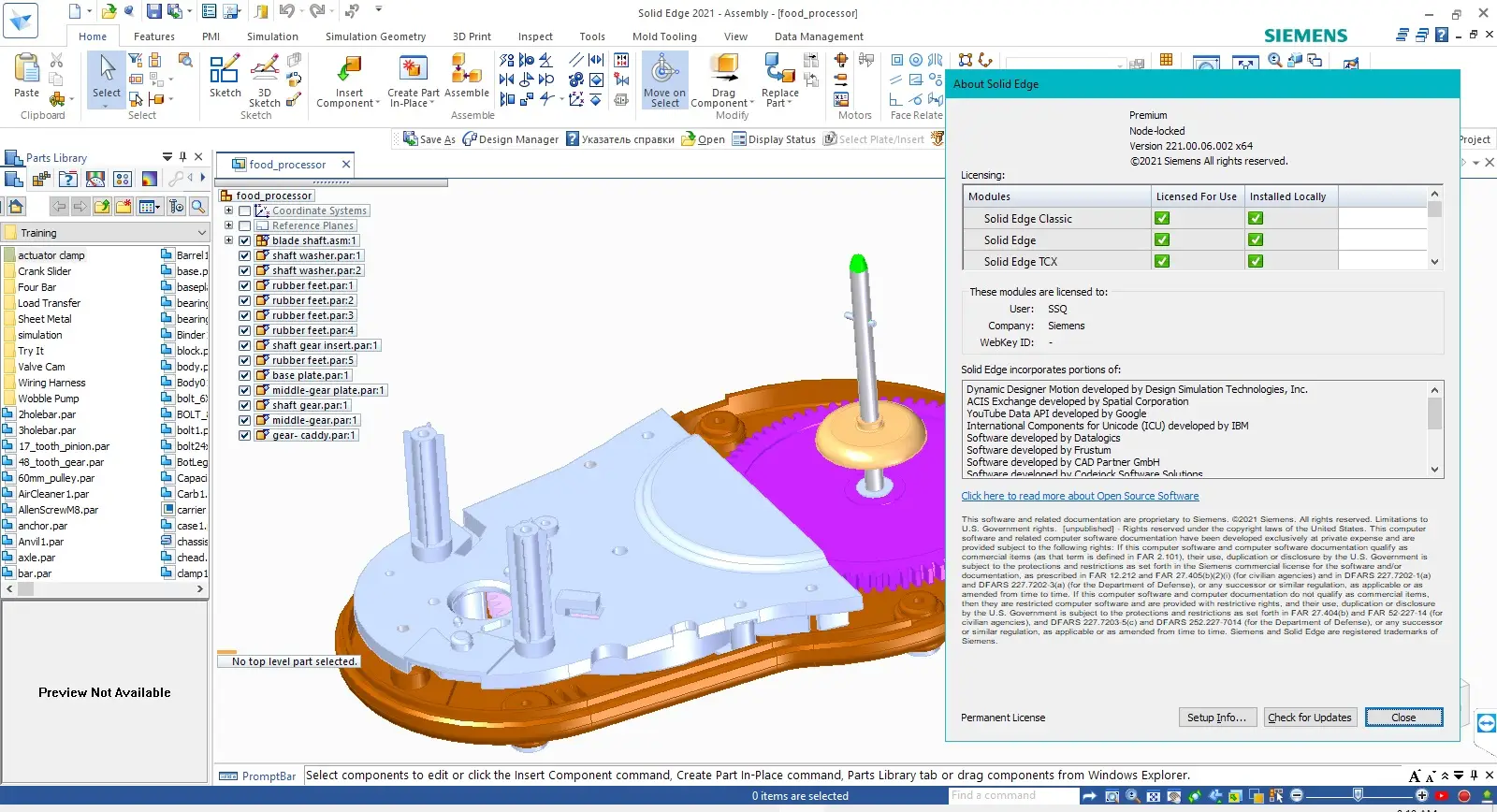The height and width of the screenshot is (812, 1497).
Task: Open the Parts Library pane options menu
Action: (x=167, y=157)
